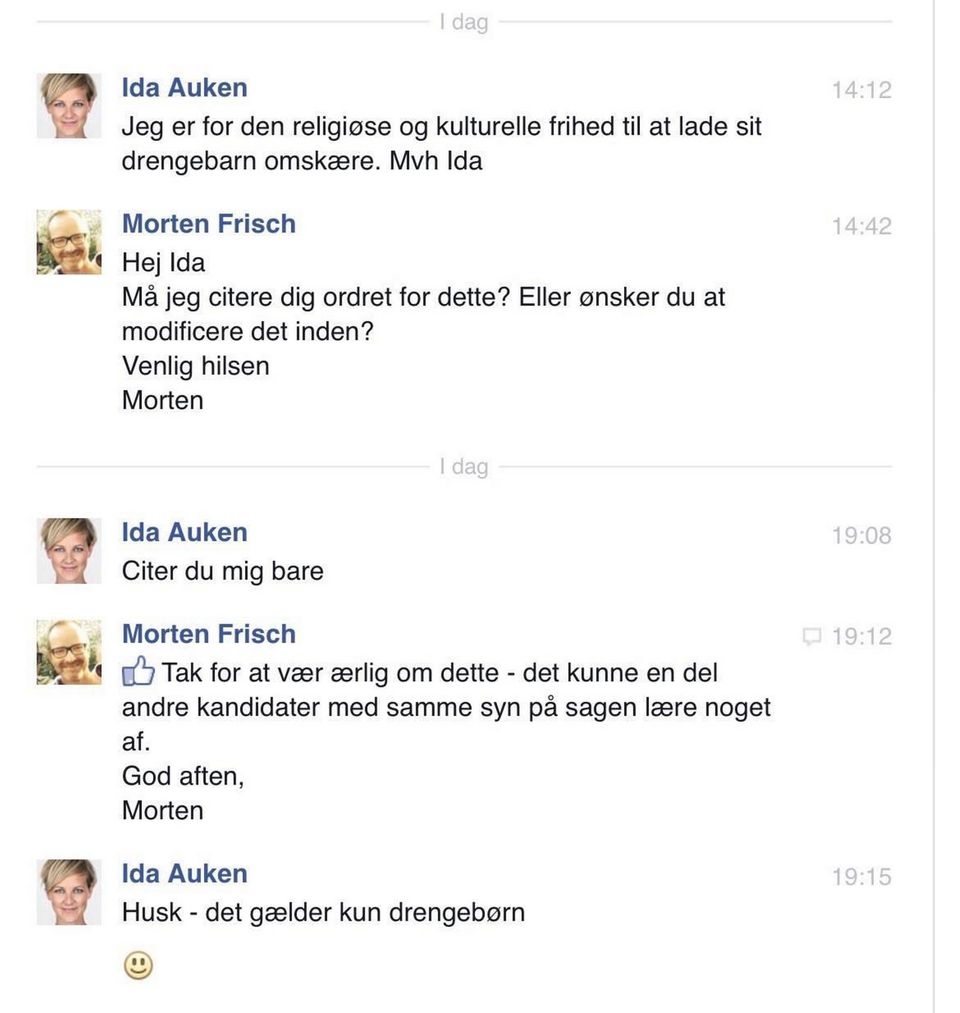
Task: Open Morten Frisch's profile photo on the 19:12 message
Action: [69, 652]
